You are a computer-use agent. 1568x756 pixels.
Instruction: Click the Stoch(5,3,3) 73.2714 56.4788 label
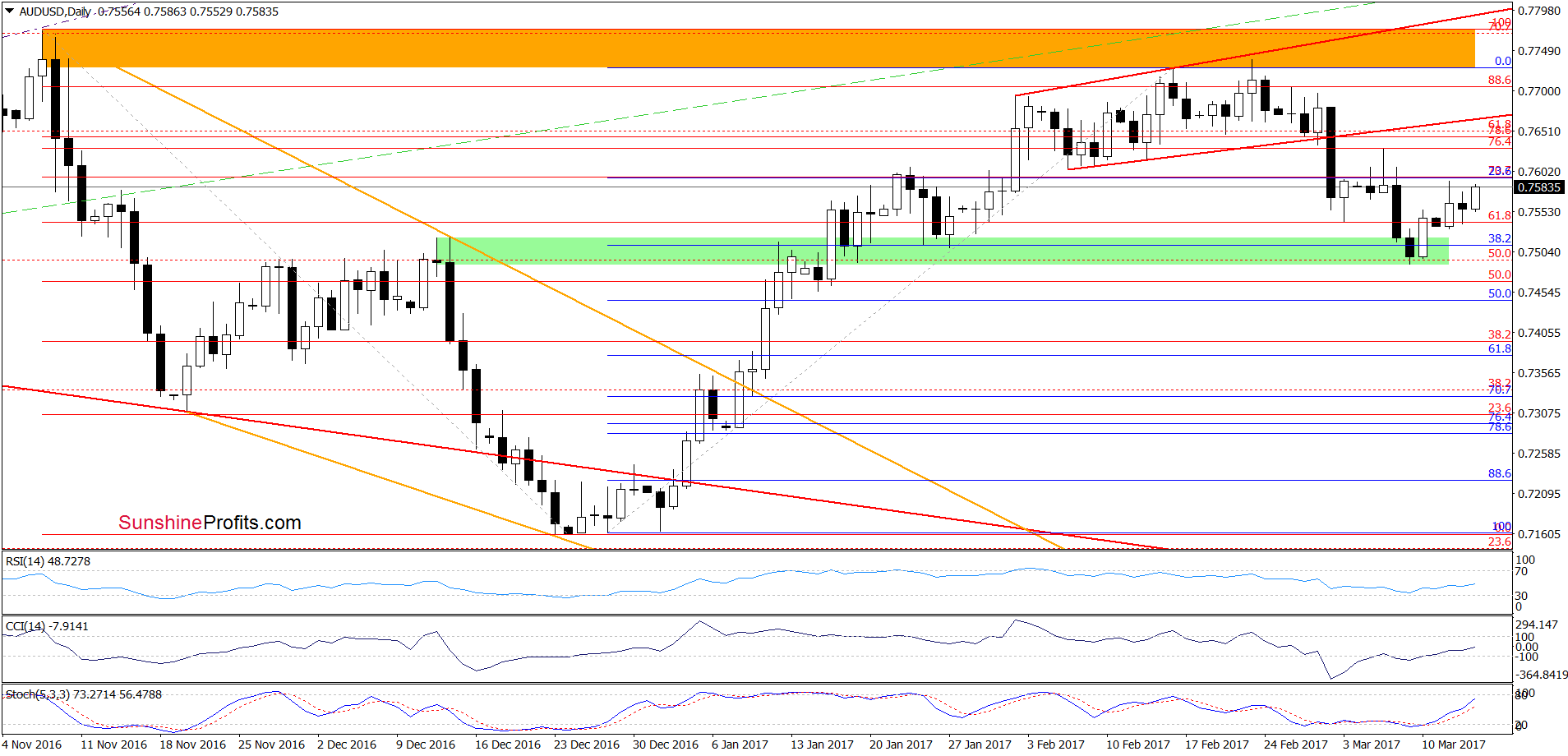[84, 694]
